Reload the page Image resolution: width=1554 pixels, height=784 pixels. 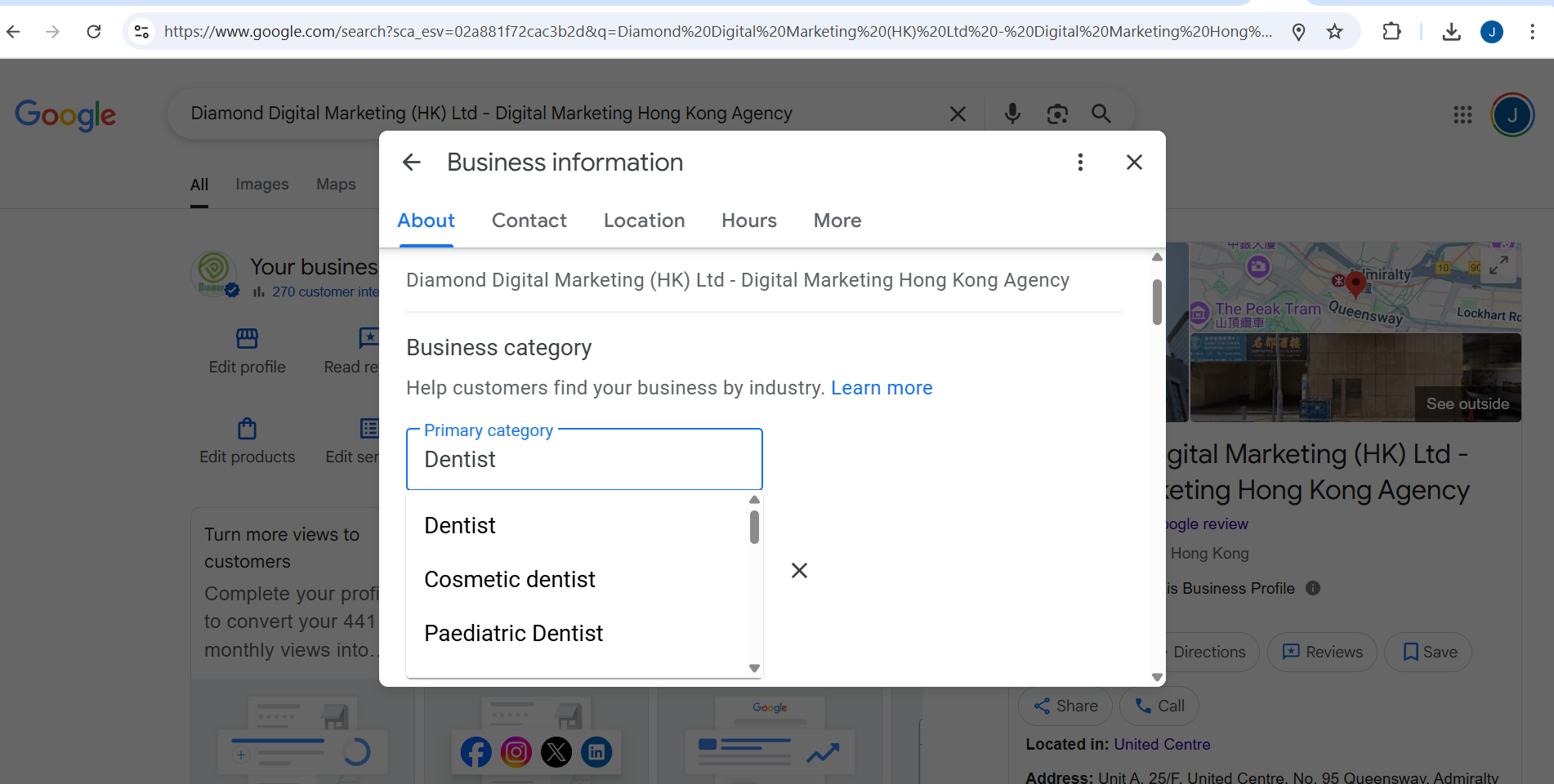(x=94, y=32)
